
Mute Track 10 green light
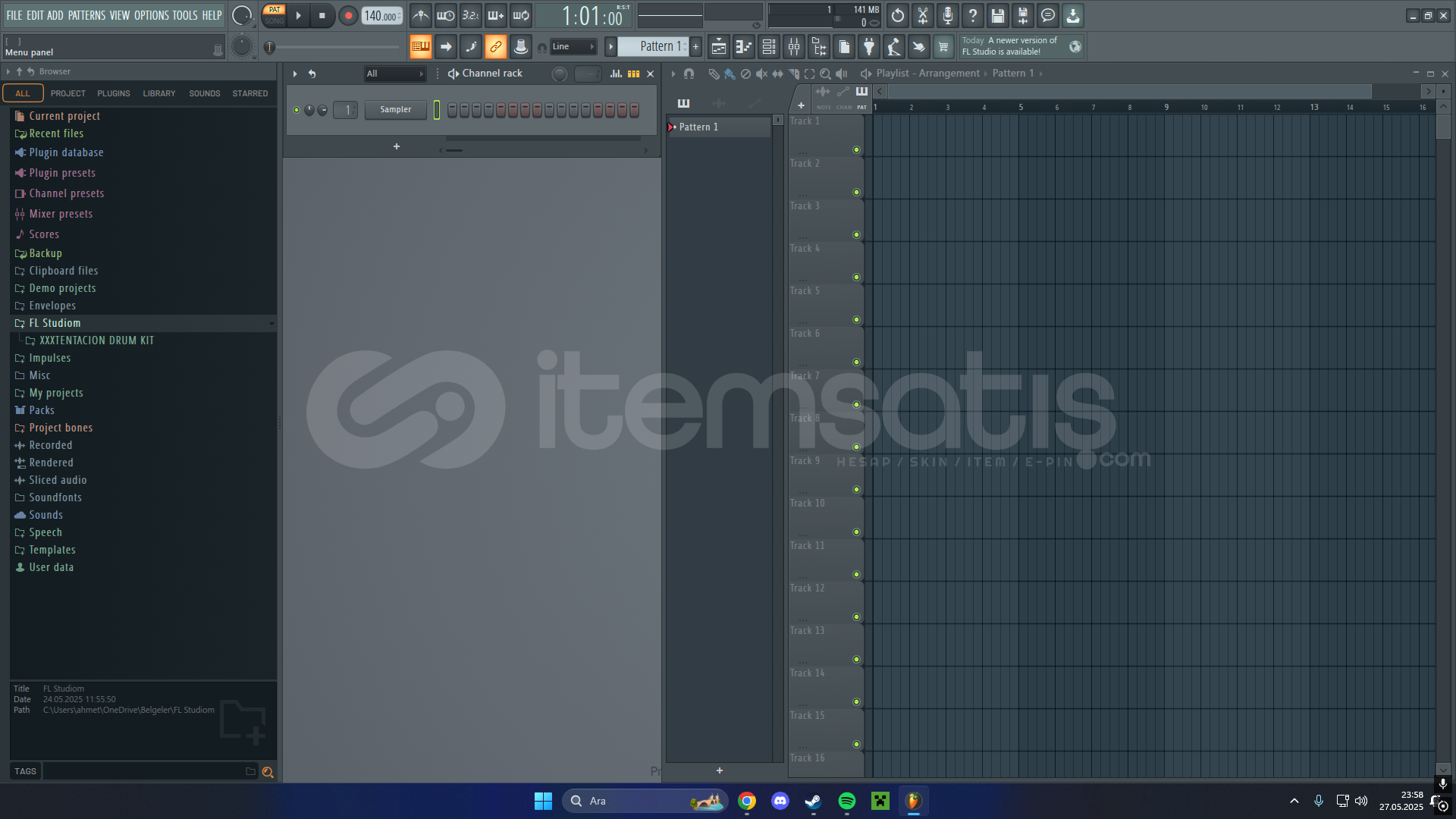[x=856, y=532]
